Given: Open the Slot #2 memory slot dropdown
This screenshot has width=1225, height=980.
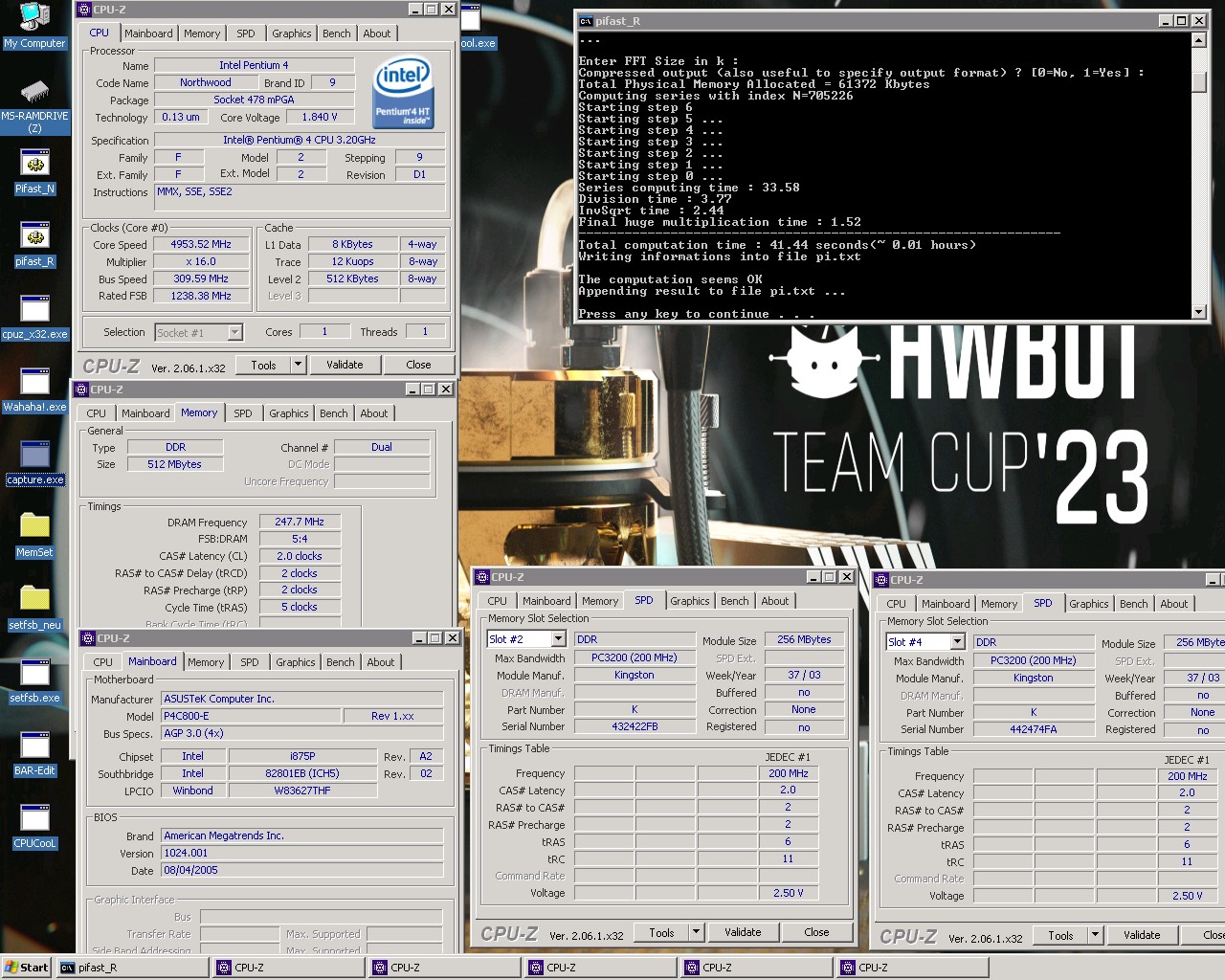Looking at the screenshot, I should tap(558, 639).
